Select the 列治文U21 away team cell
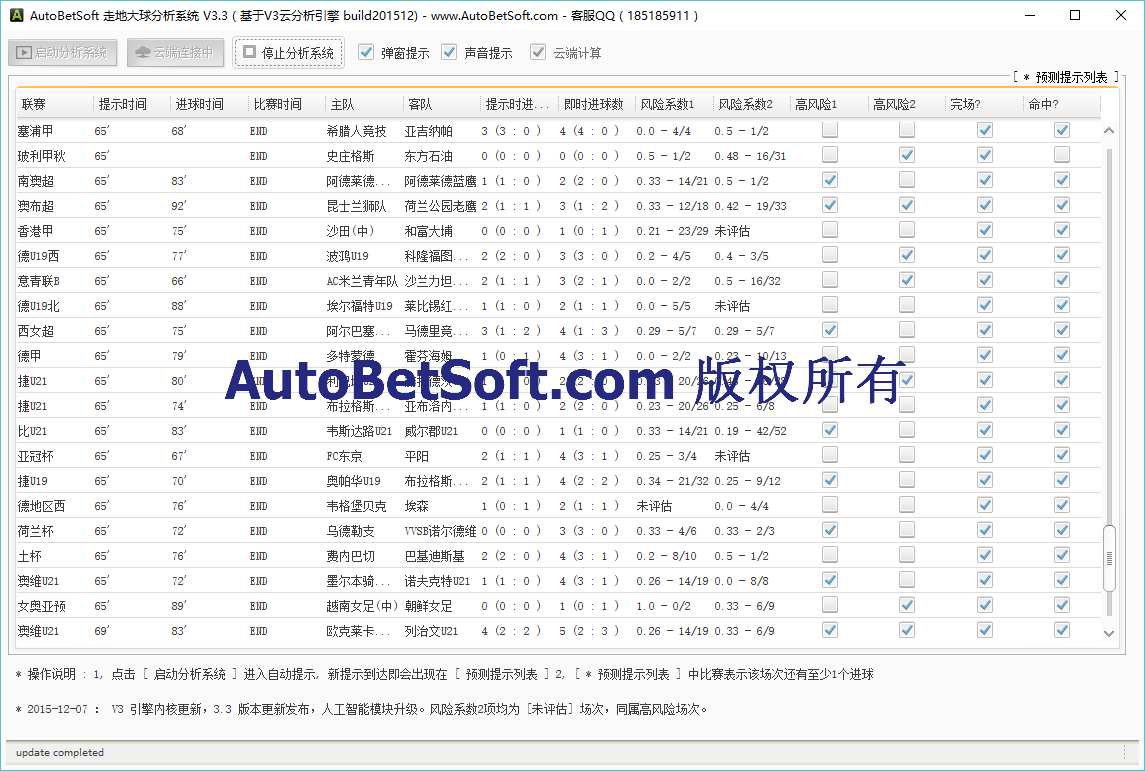The height and width of the screenshot is (771, 1145). click(x=432, y=631)
